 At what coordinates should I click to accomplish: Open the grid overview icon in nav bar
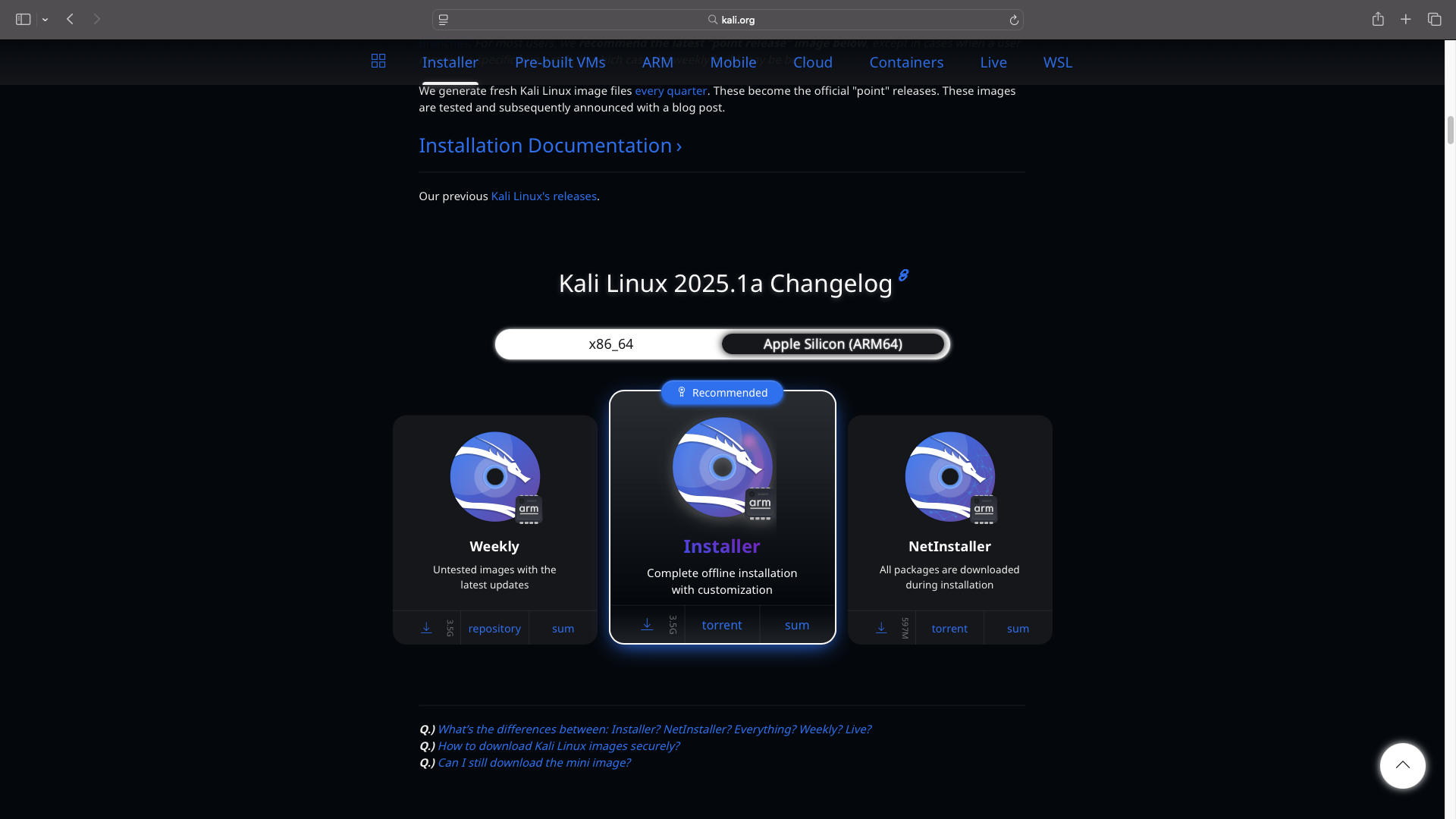coord(378,61)
